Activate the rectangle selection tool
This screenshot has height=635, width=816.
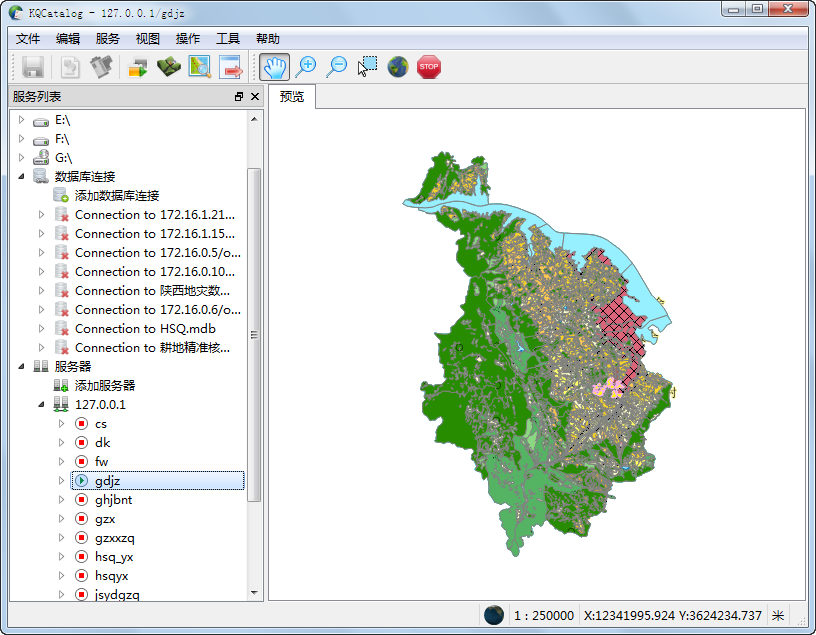click(367, 67)
